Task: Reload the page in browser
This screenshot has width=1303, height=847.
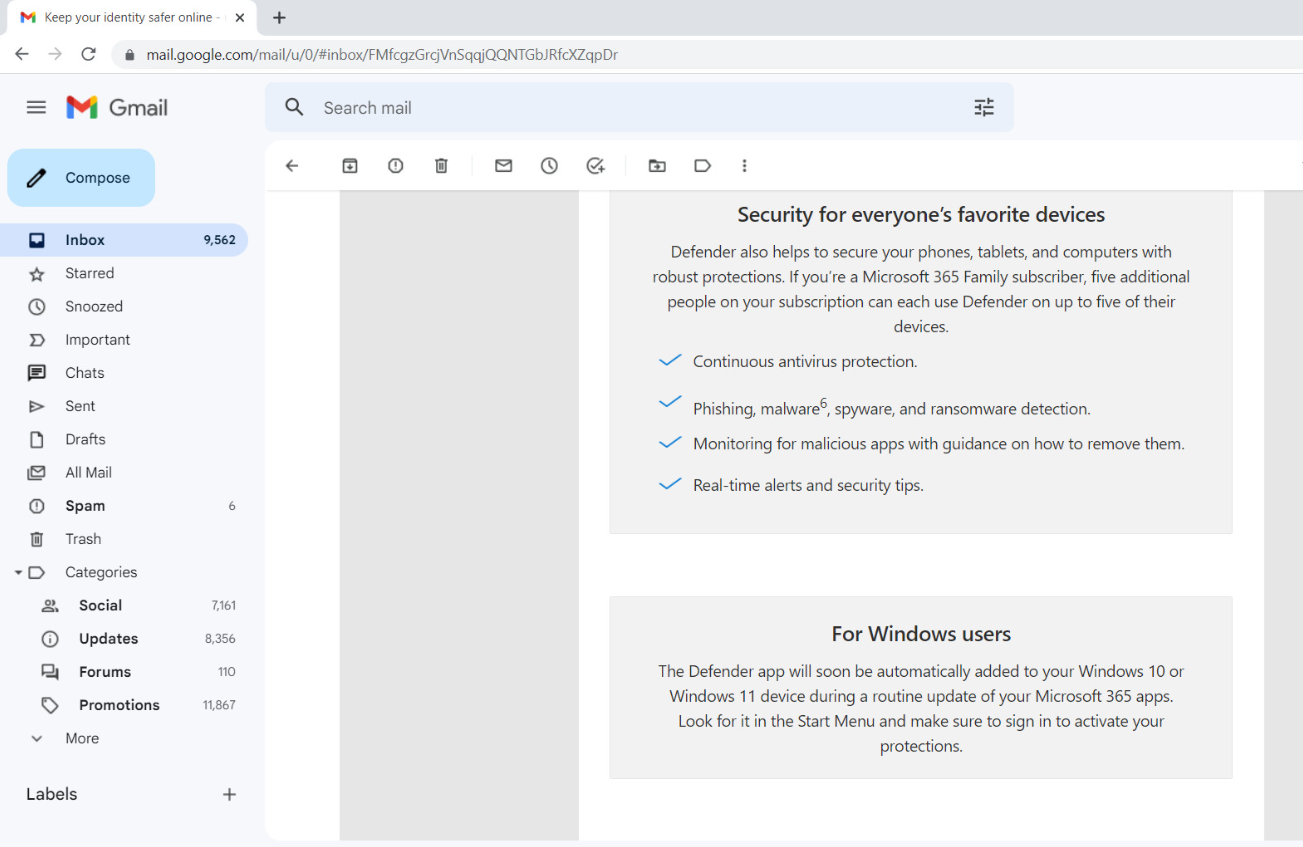Action: [88, 54]
